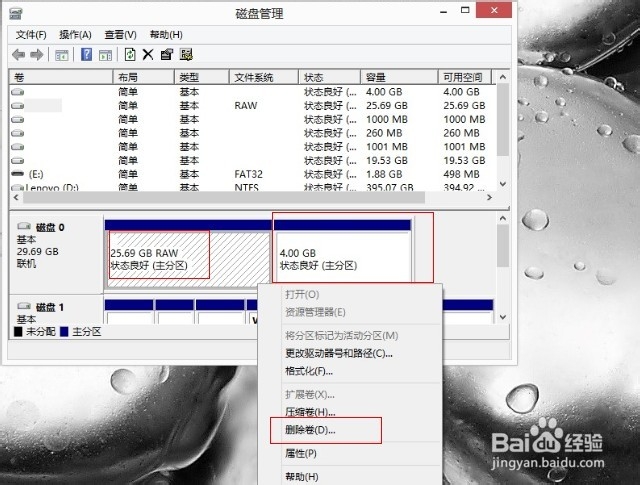The height and width of the screenshot is (485, 640).
Task: Click the horizontal scrollbar right arrow
Action: [x=489, y=198]
